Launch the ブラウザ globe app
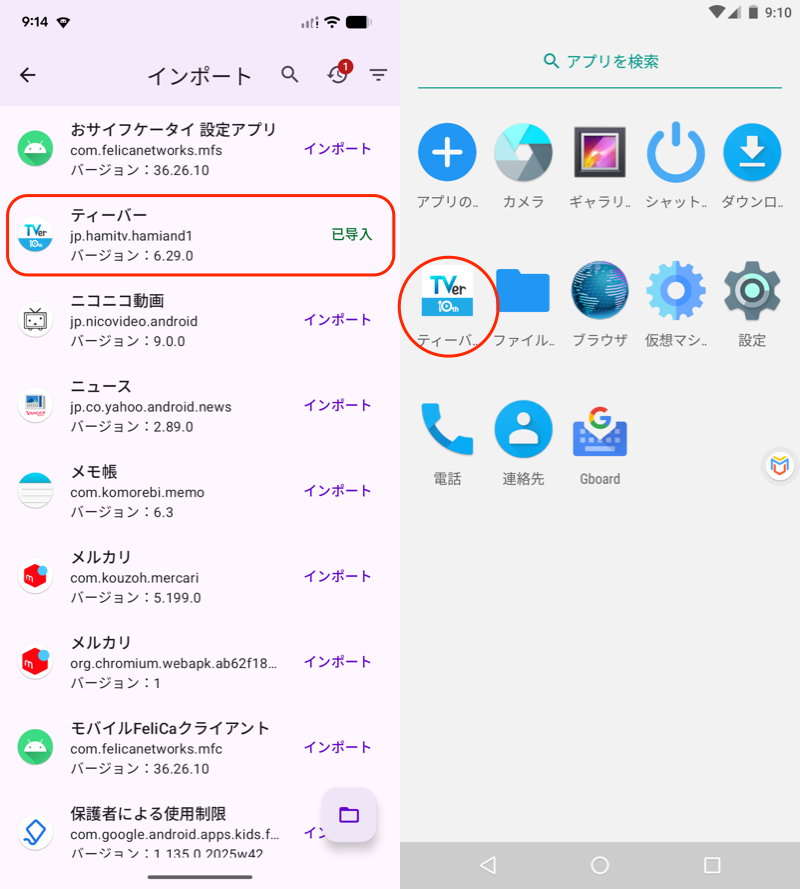This screenshot has width=800, height=889. [599, 290]
